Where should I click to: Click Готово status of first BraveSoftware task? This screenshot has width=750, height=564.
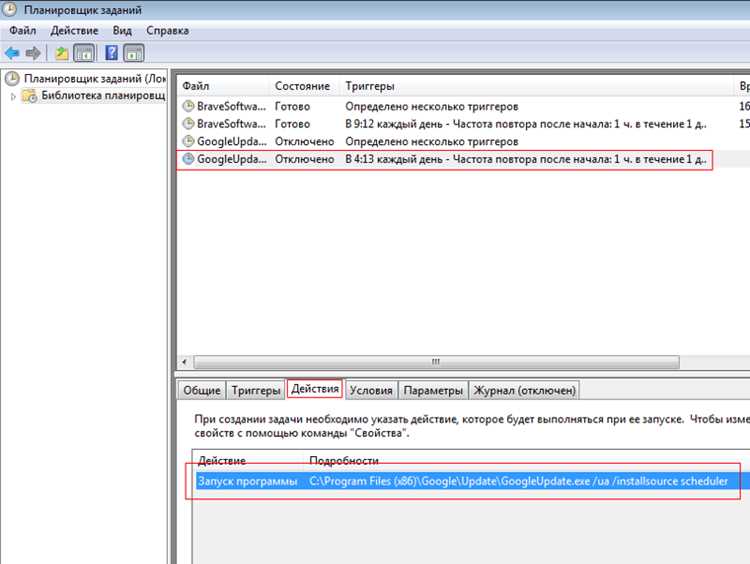[x=292, y=106]
